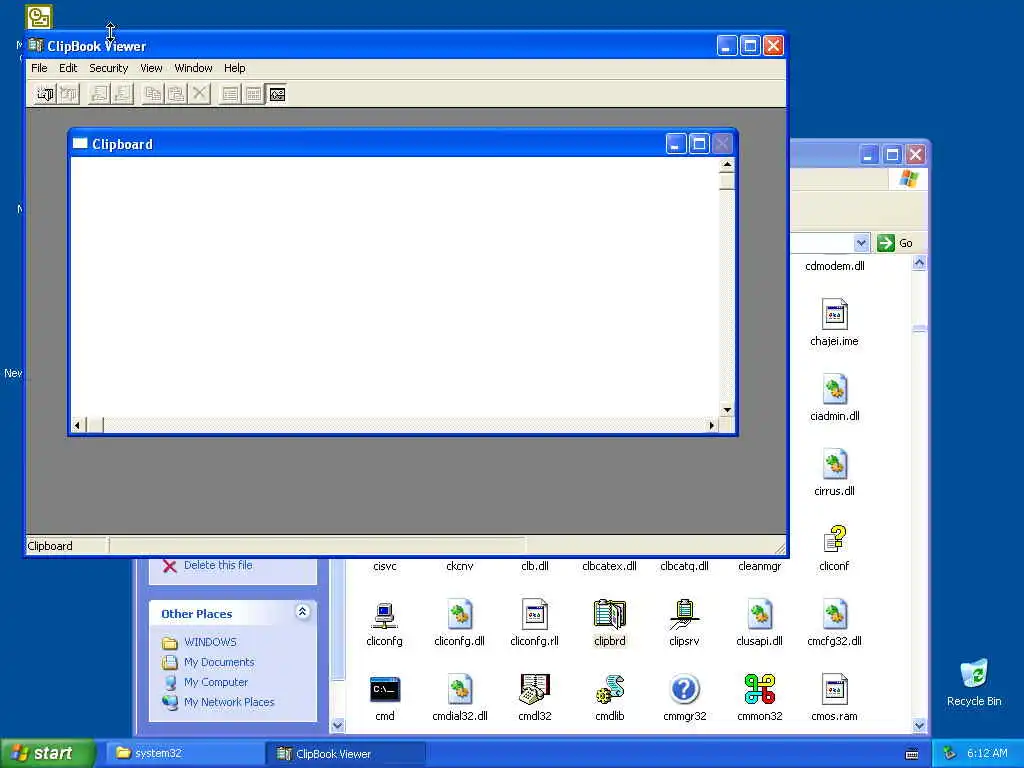Select the cmos.ram file icon
The width and height of the screenshot is (1024, 768).
(835, 690)
